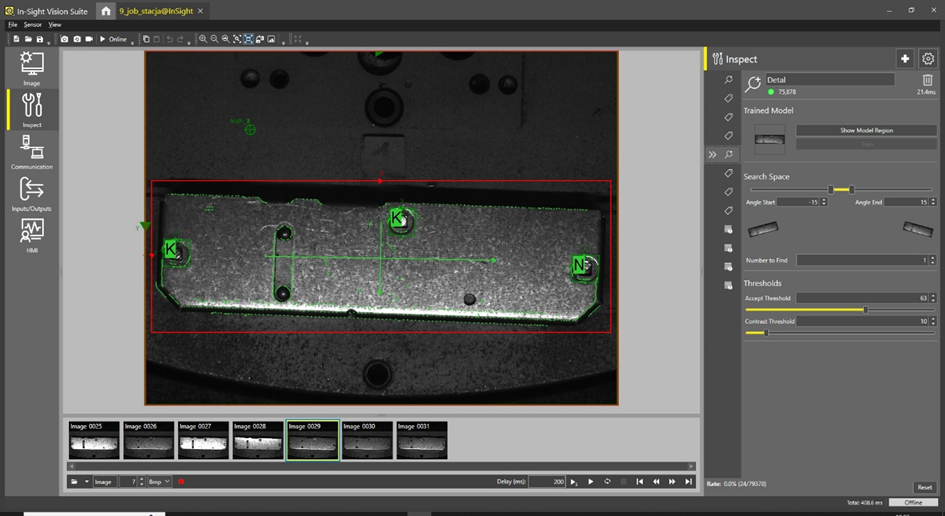Toggle the loop playback icon

pyautogui.click(x=607, y=482)
